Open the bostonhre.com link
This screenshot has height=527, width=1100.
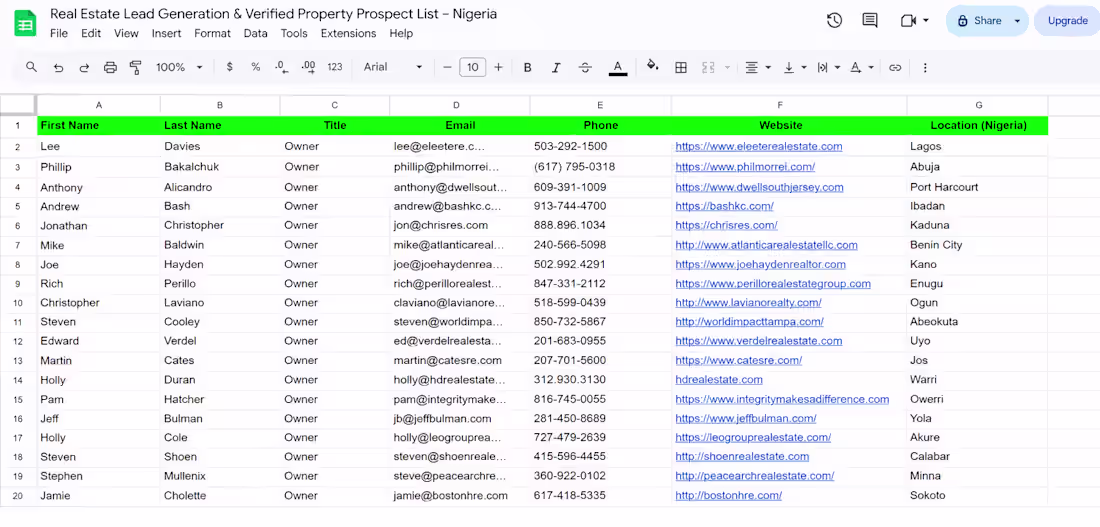click(728, 495)
